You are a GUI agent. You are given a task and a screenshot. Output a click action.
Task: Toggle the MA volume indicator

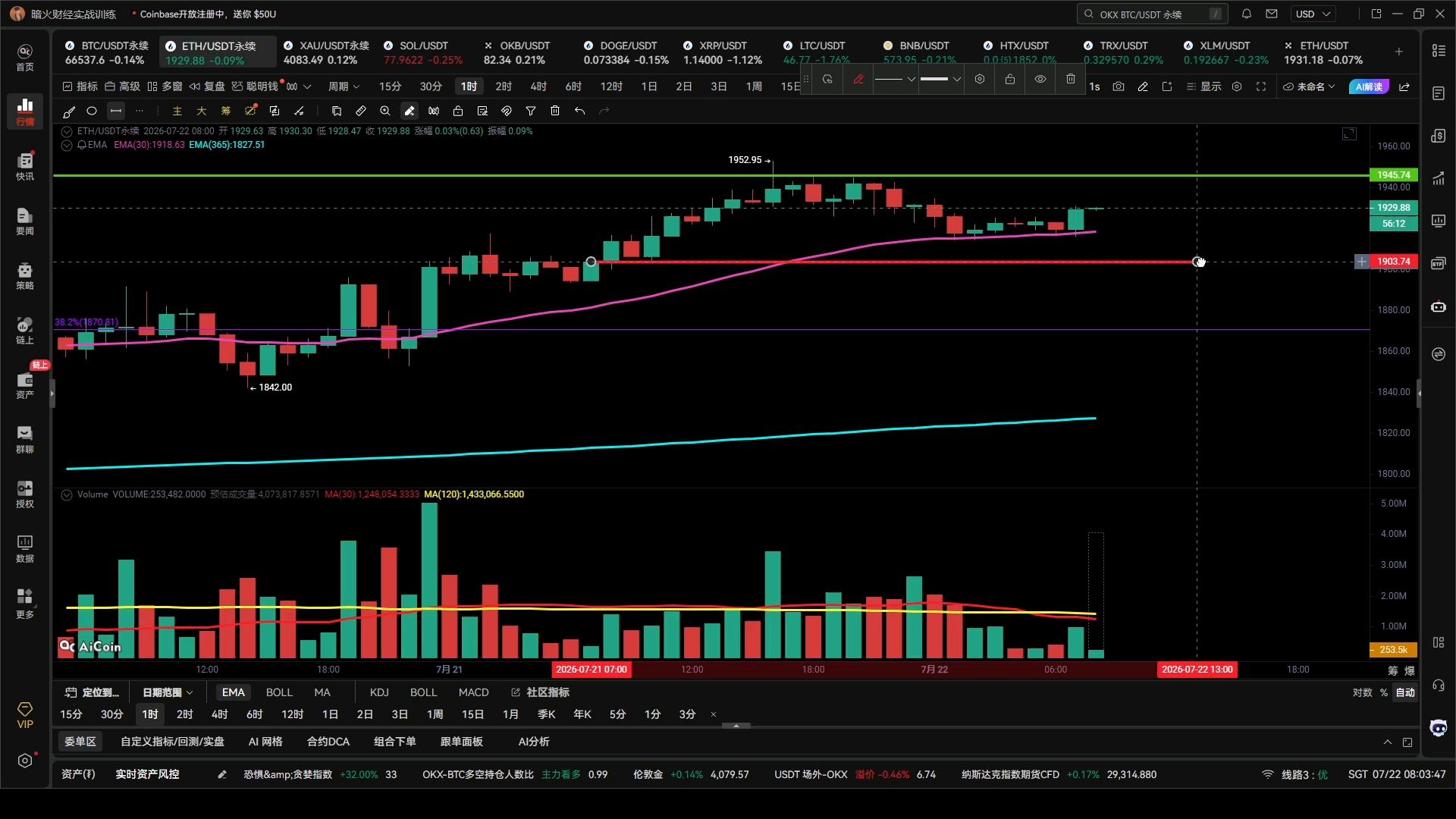tap(322, 692)
